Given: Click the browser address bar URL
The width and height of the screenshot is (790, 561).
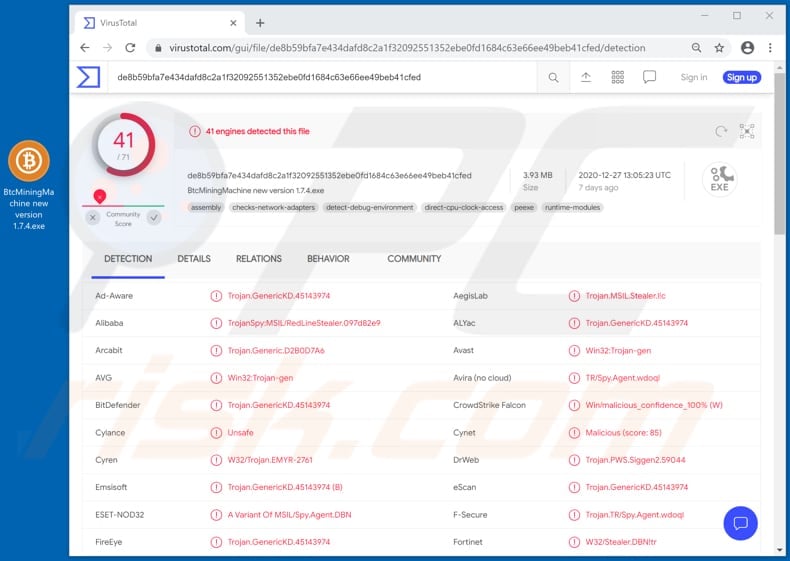Looking at the screenshot, I should point(407,48).
